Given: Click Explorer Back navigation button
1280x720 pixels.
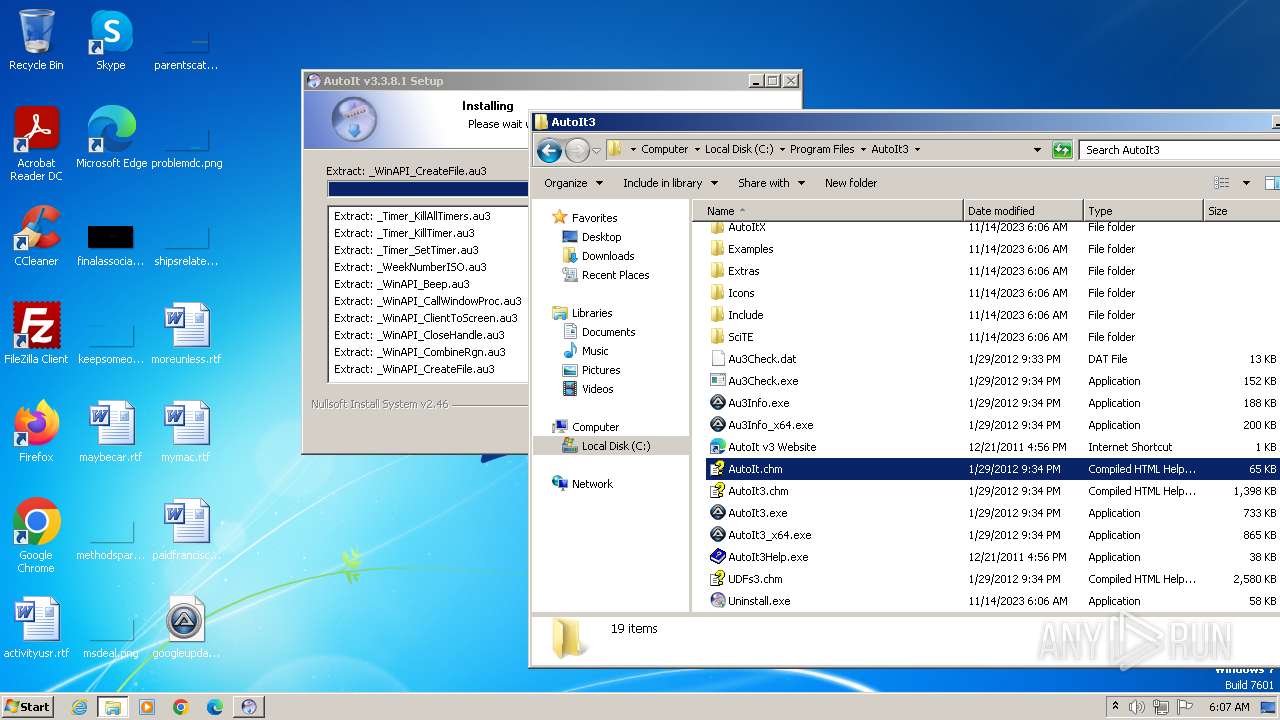Looking at the screenshot, I should [549, 150].
